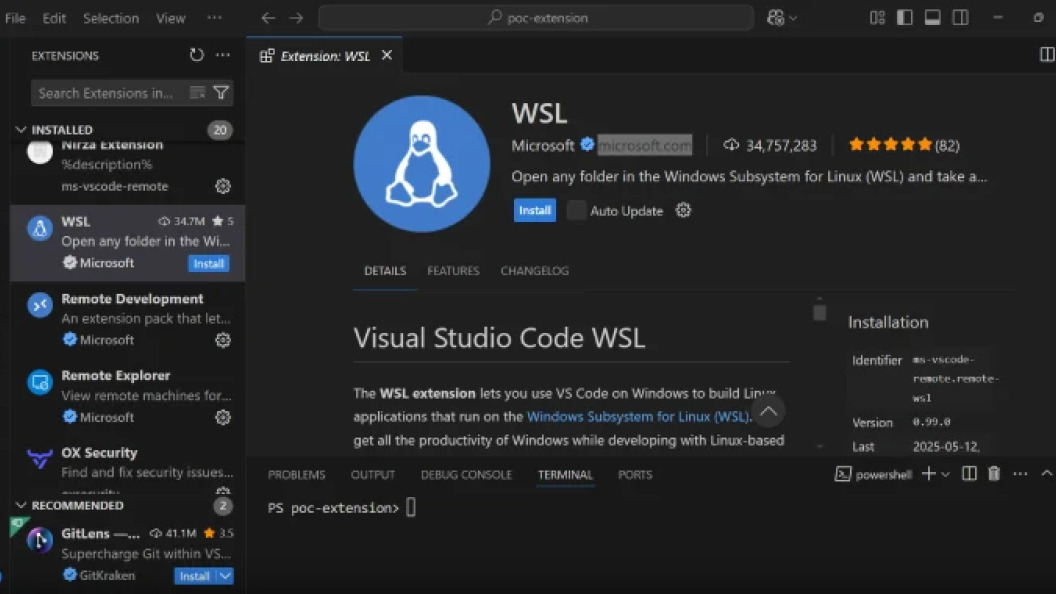Open terminal panel more actions
The image size is (1056, 594).
[x=1020, y=473]
